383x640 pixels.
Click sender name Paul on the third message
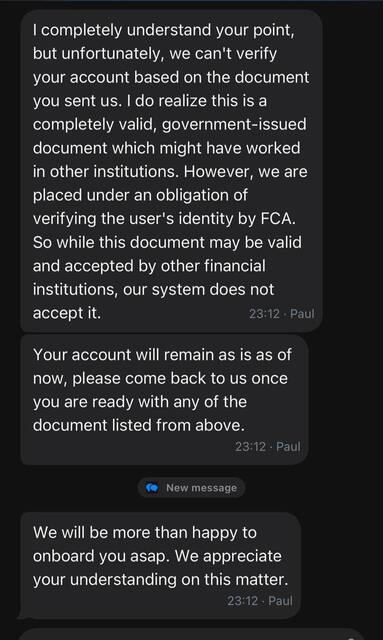point(281,601)
